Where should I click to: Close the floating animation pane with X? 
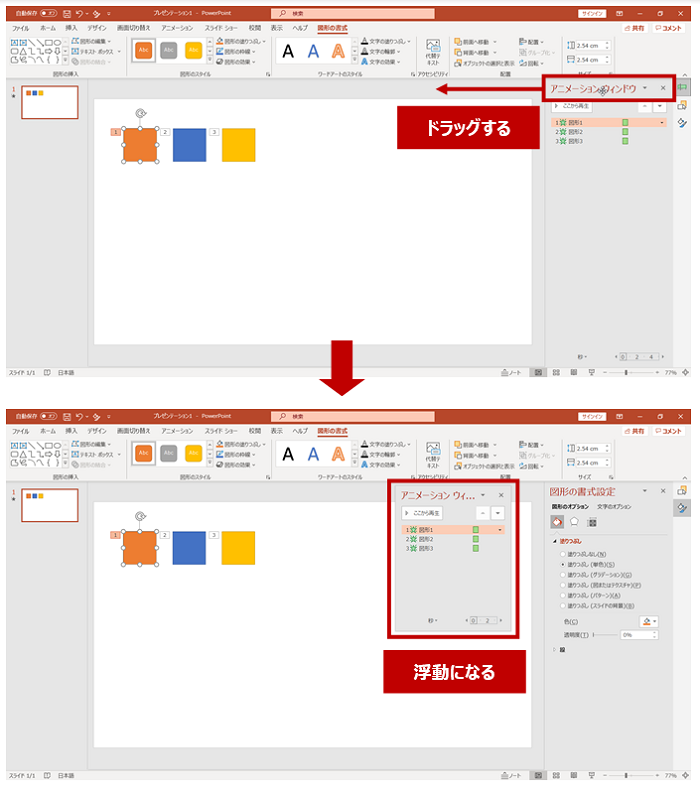coord(501,495)
